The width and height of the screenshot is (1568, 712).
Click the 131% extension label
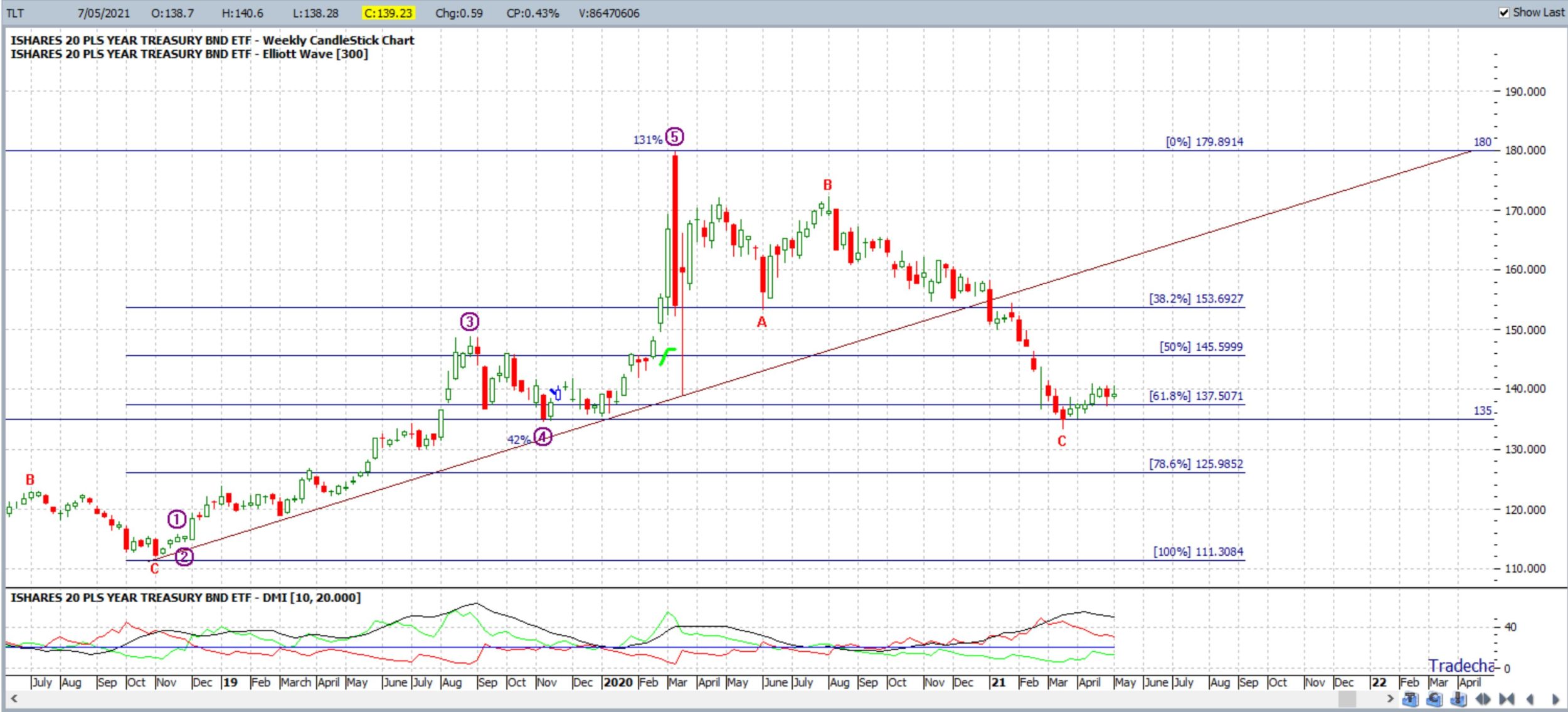pos(648,140)
